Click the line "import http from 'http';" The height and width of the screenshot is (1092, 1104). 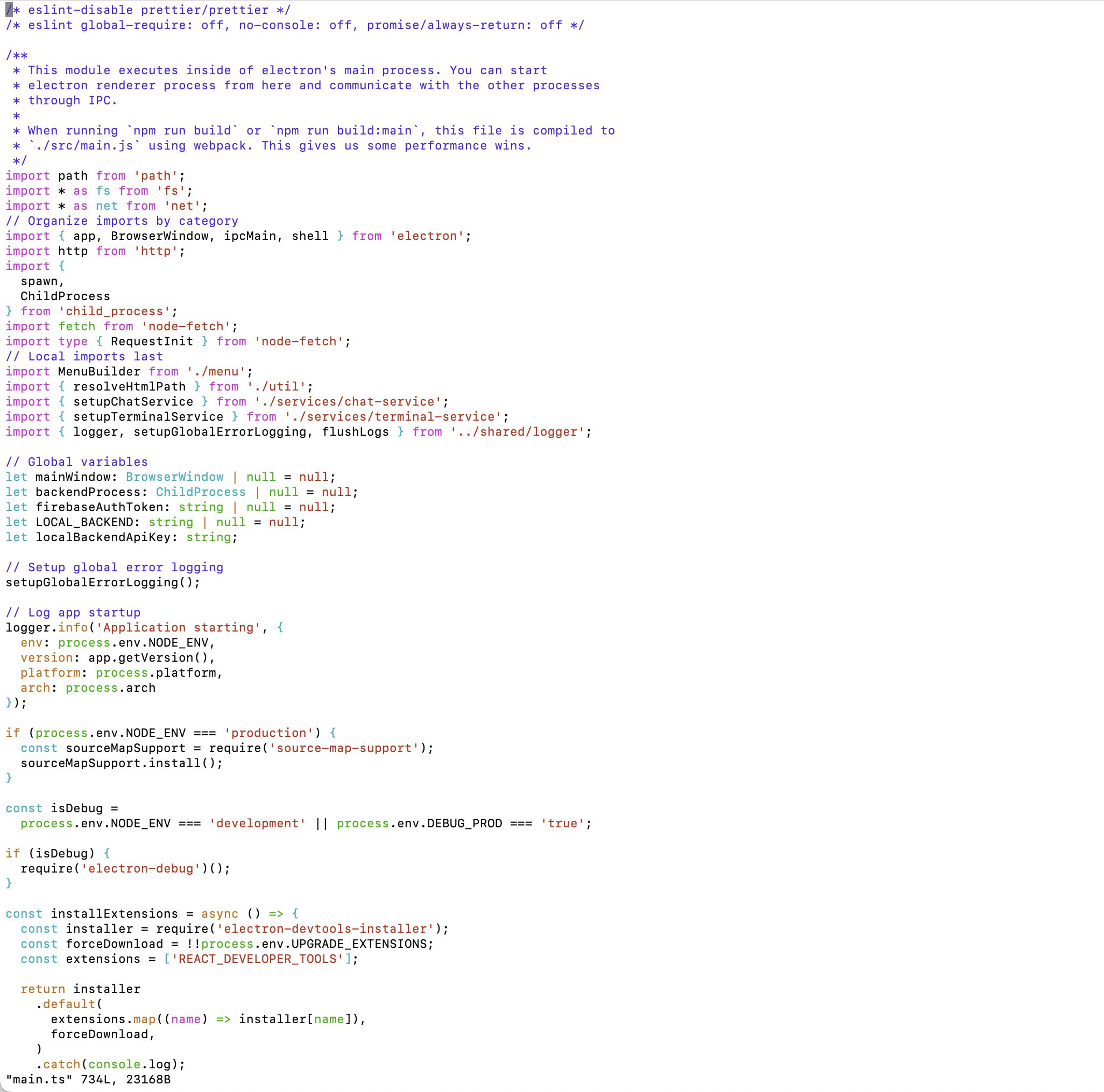pos(95,251)
